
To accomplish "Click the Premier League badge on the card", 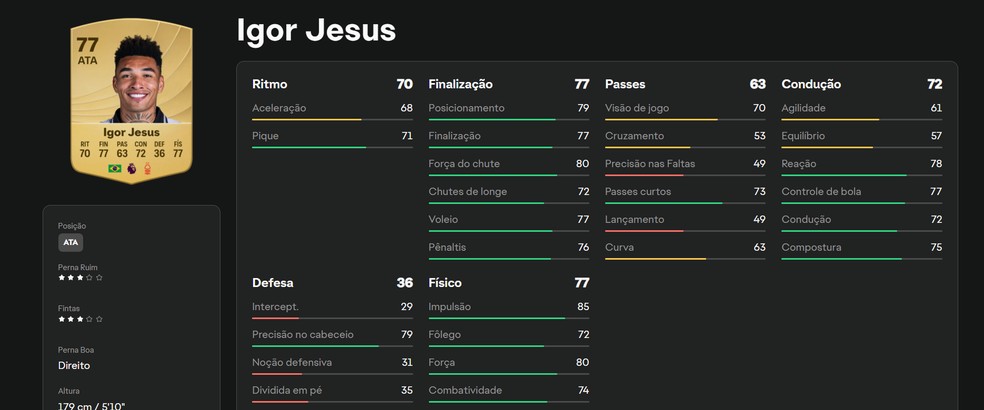I will coord(132,168).
